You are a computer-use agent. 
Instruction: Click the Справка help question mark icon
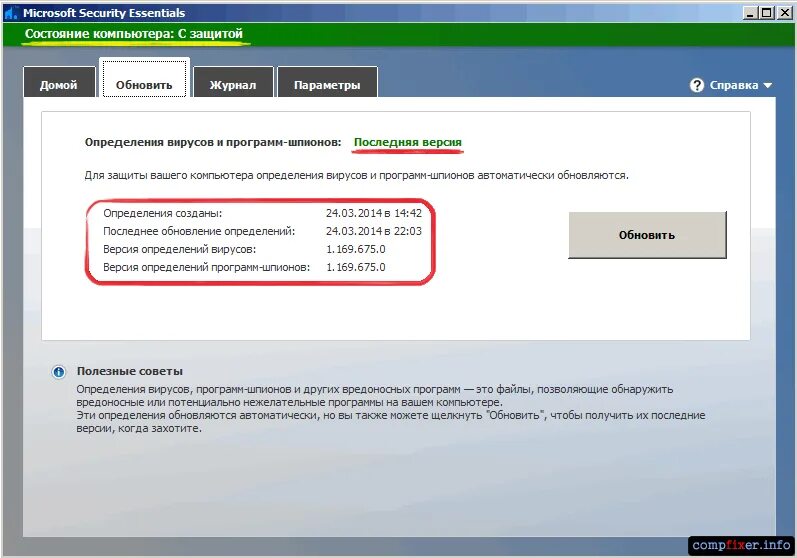[696, 85]
